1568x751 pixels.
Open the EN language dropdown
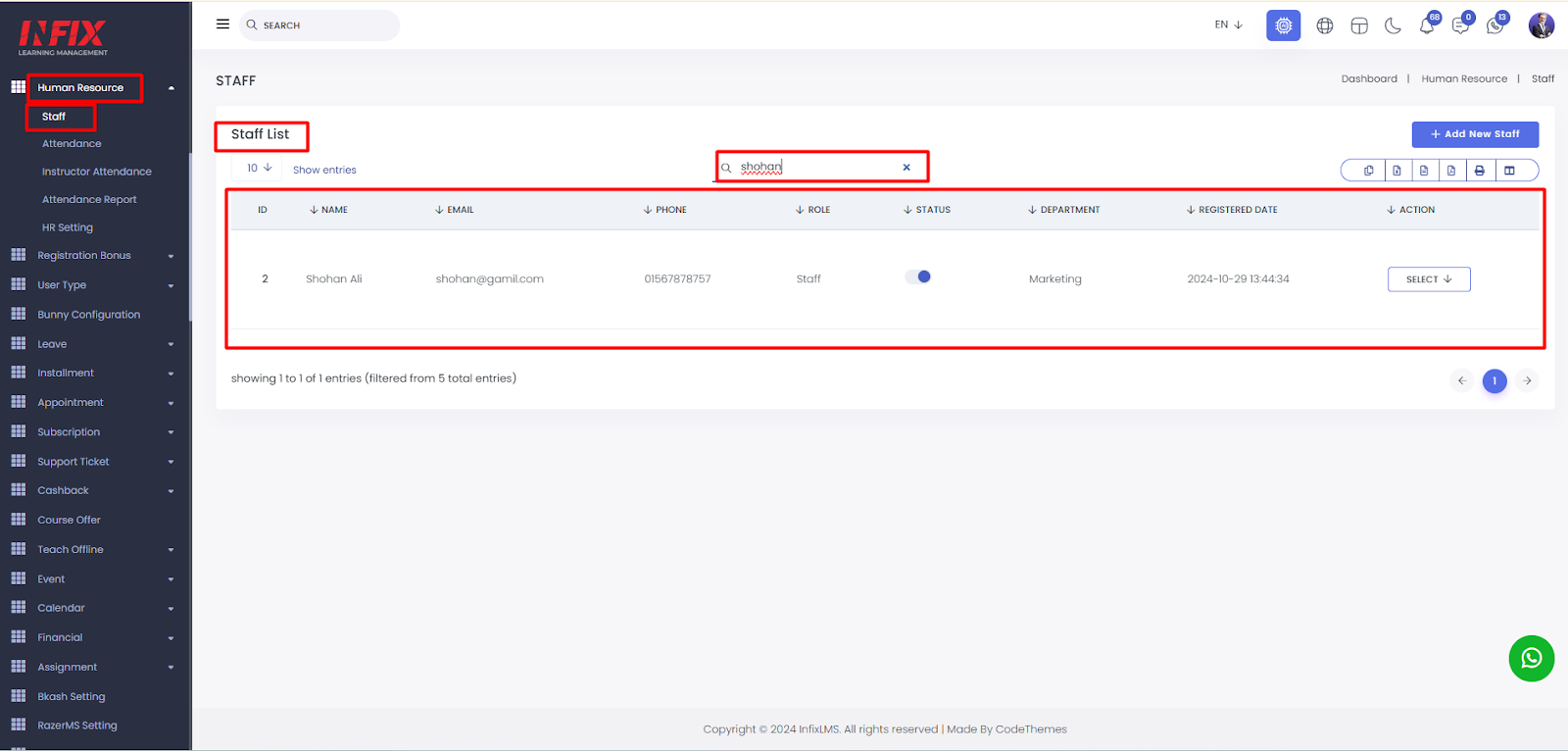pos(1229,25)
